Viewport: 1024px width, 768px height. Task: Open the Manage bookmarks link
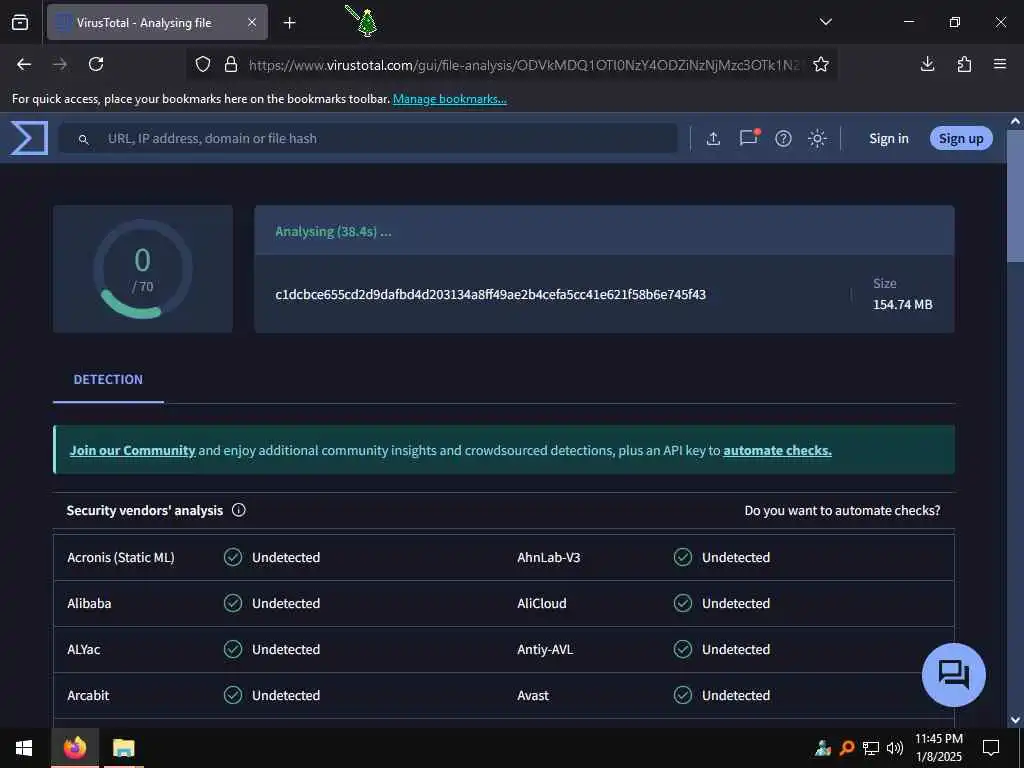(449, 99)
